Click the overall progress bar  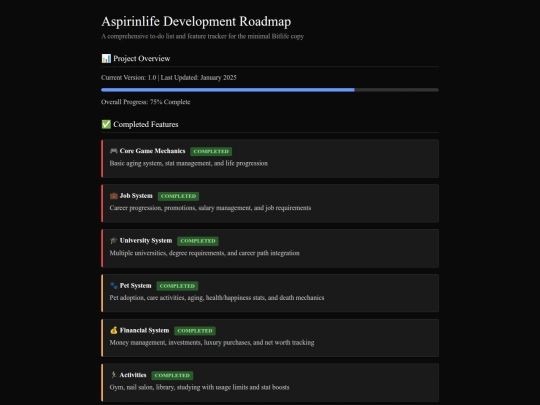[x=270, y=90]
